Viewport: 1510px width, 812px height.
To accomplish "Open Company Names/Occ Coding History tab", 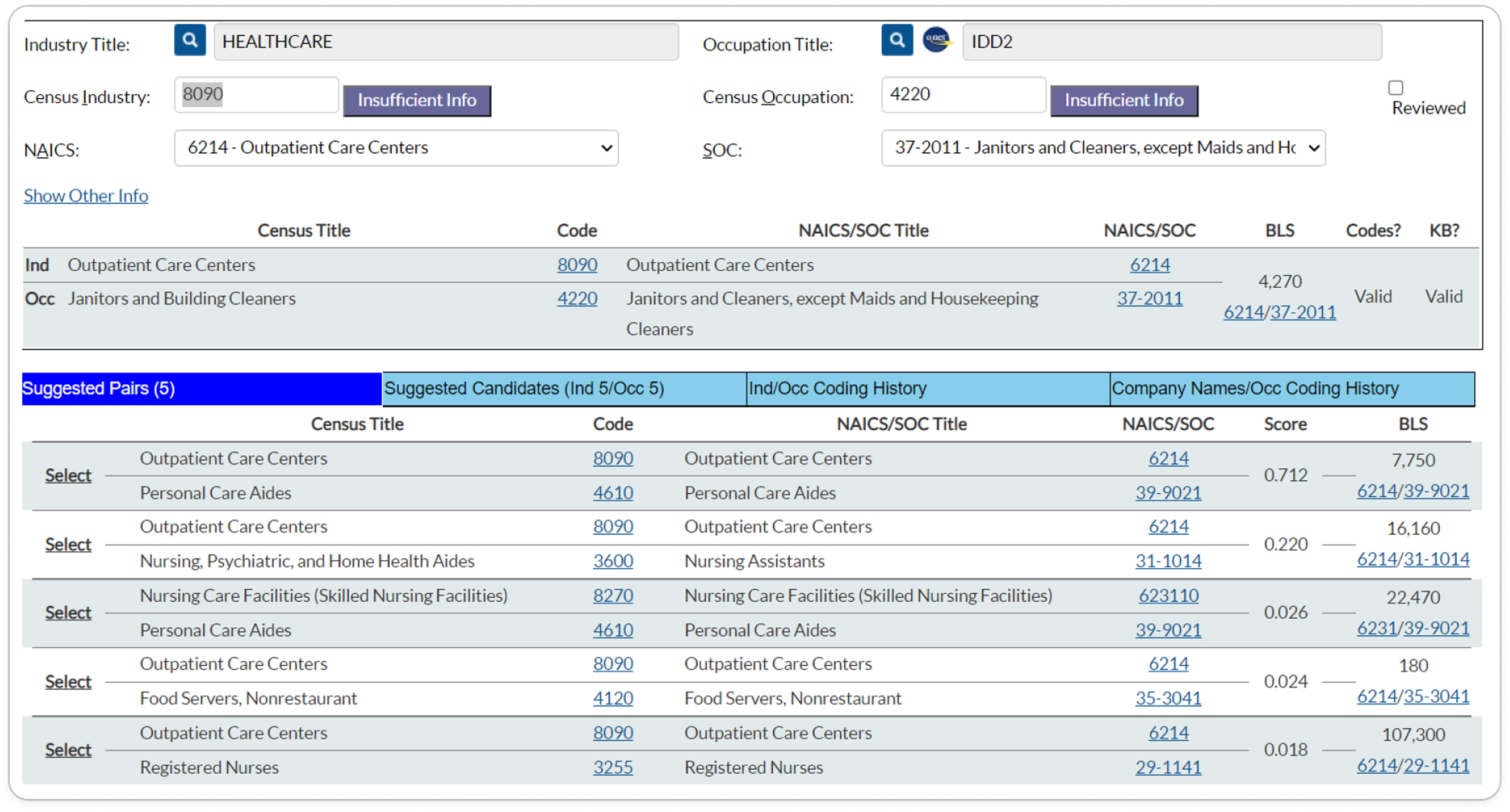I will click(x=1292, y=388).
